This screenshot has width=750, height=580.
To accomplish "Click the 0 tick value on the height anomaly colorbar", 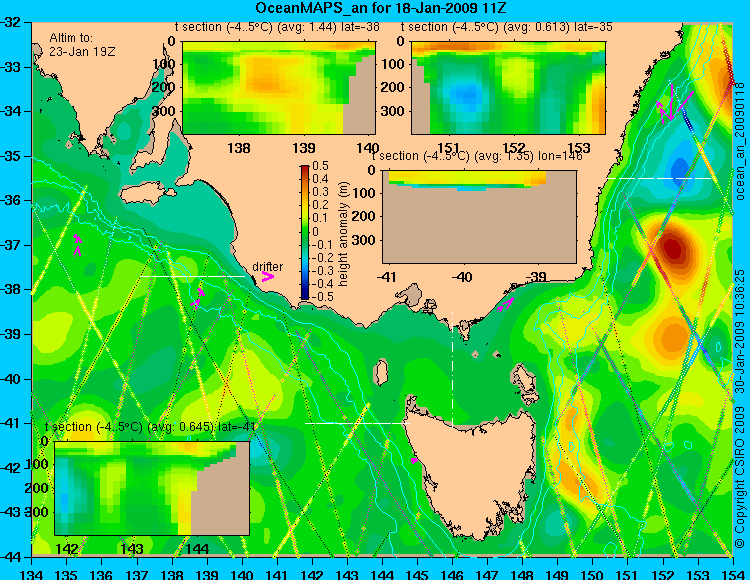I will 315,231.
